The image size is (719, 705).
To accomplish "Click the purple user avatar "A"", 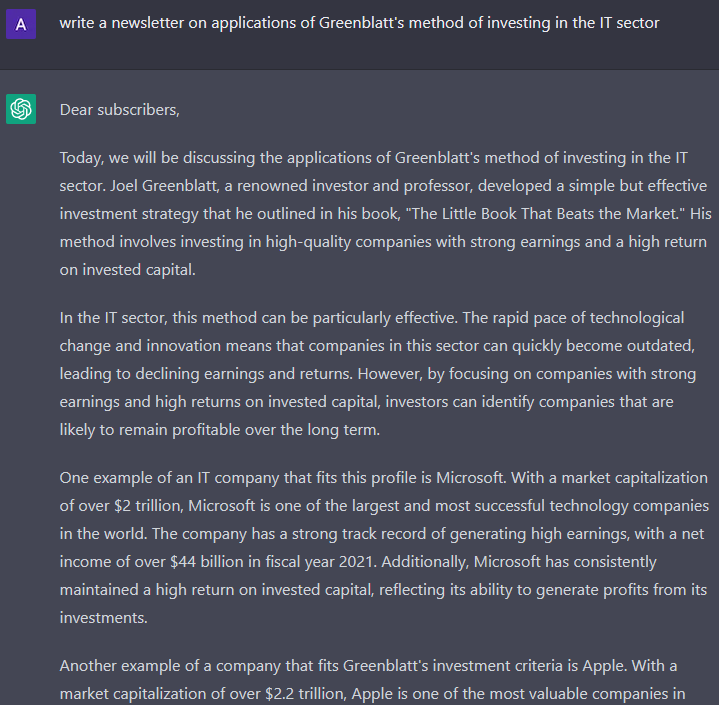I will pyautogui.click(x=21, y=24).
